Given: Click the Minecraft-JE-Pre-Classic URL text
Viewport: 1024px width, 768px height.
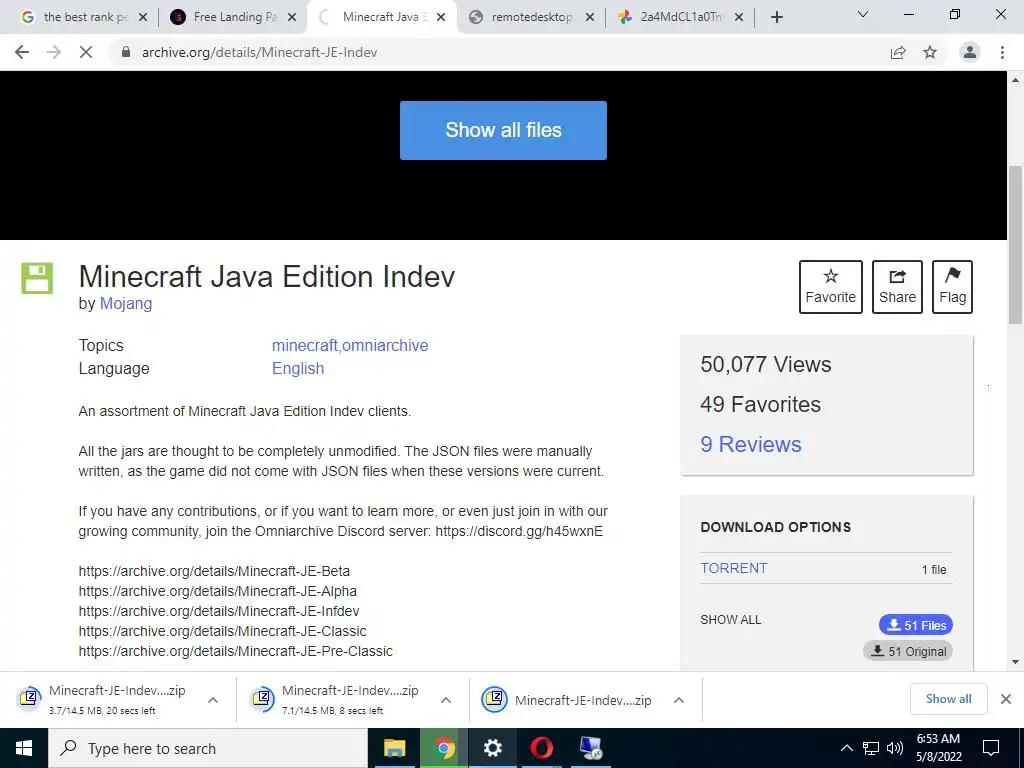Looking at the screenshot, I should coord(236,652).
